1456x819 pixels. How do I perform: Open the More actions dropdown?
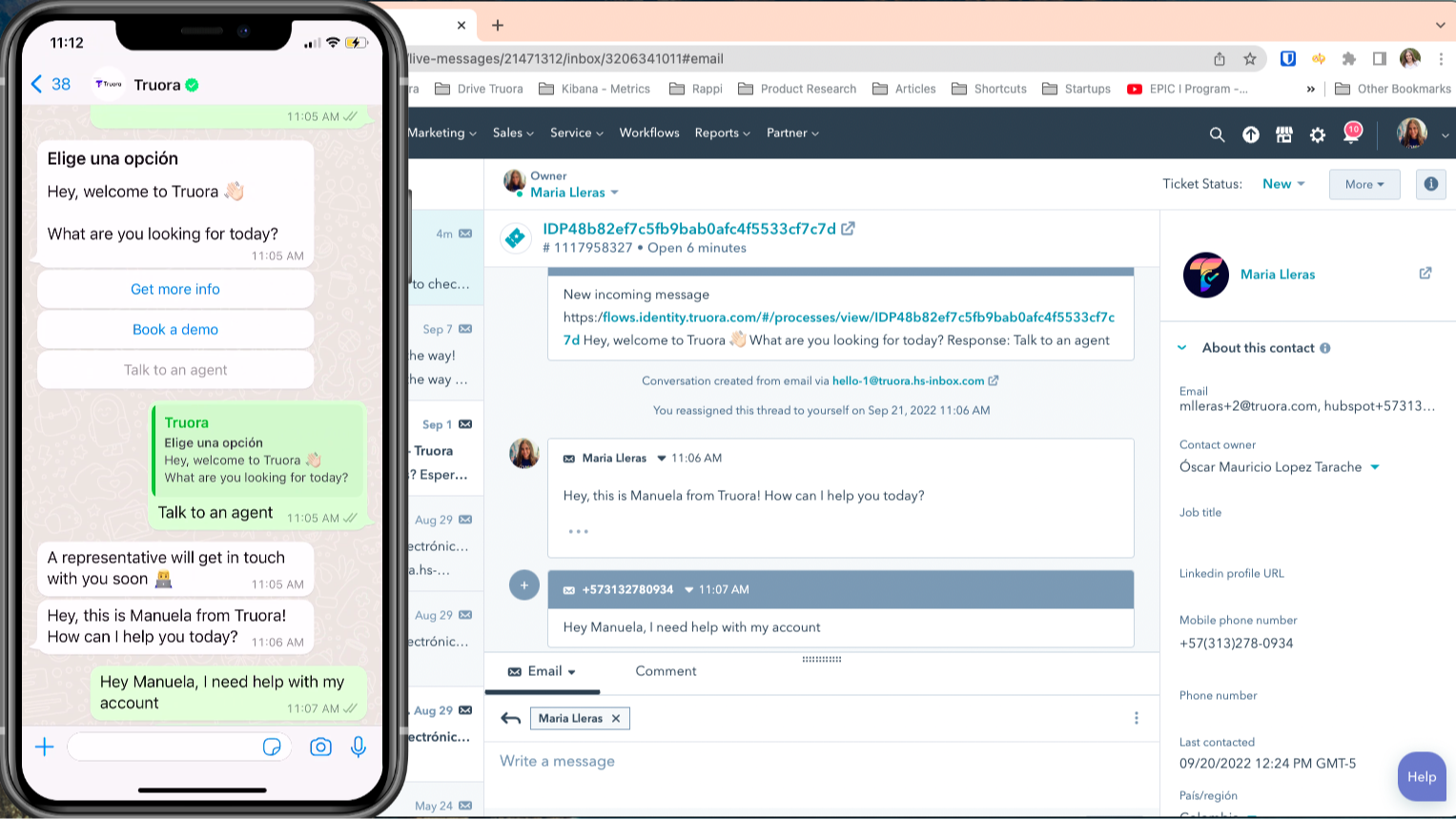[x=1364, y=184]
